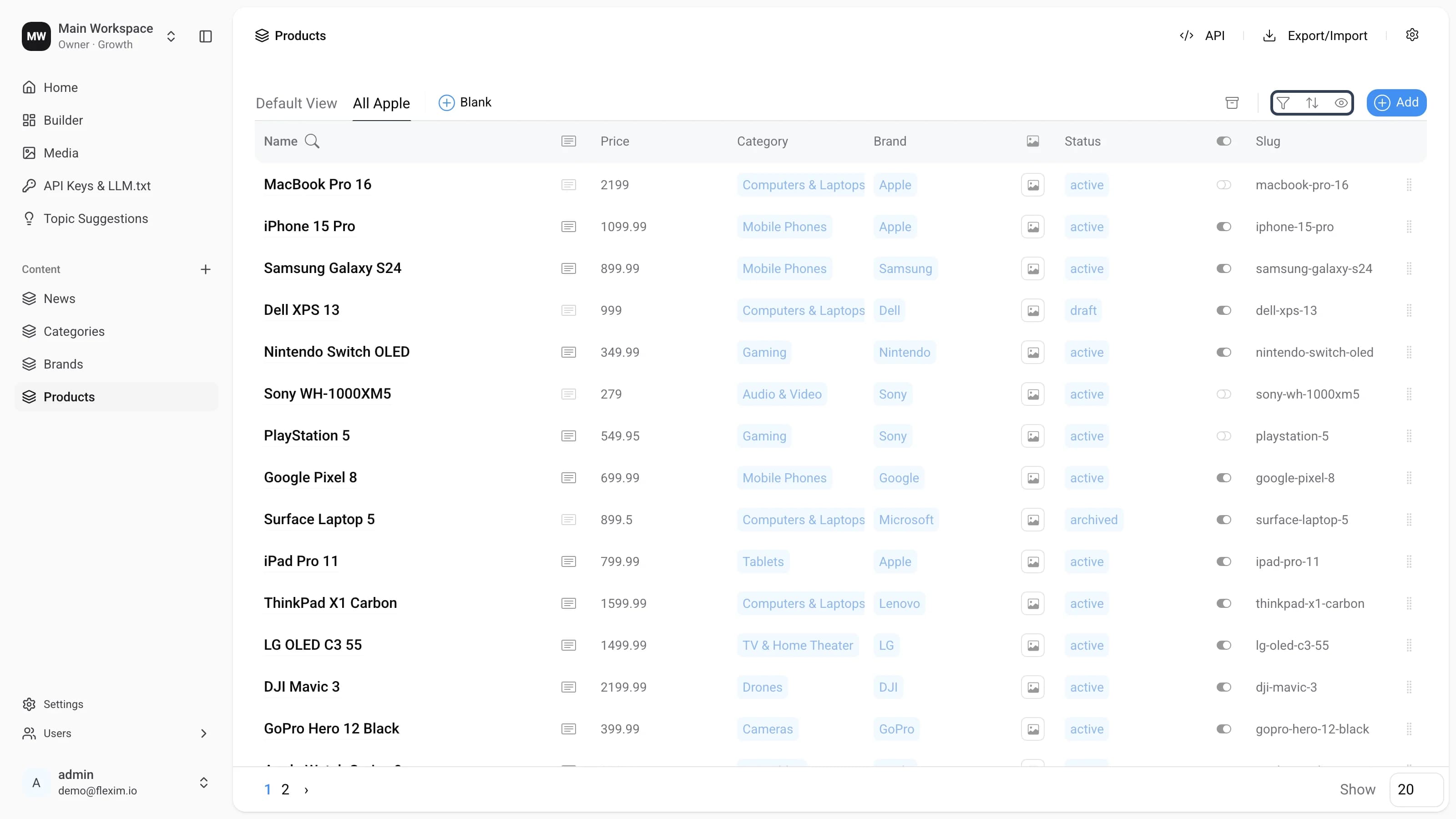Open API Keys & LLM.txt
Viewport: 1456px width, 819px height.
pyautogui.click(x=116, y=186)
